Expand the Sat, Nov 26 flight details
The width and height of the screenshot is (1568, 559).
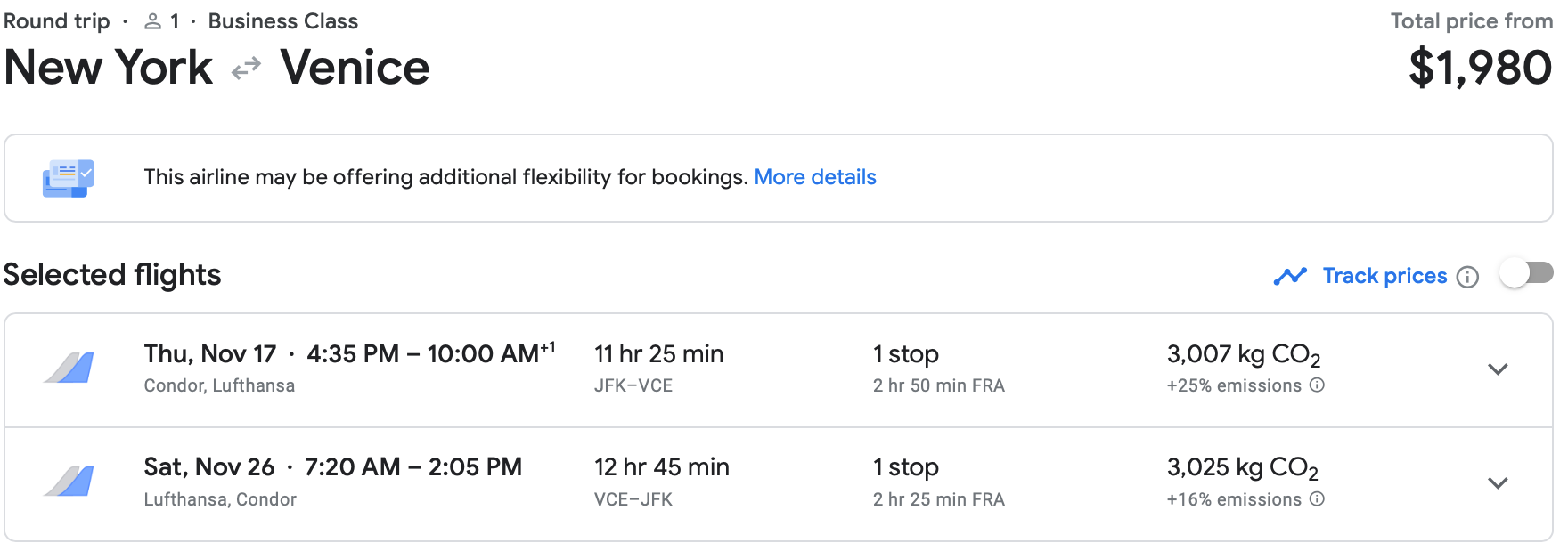pyautogui.click(x=1498, y=483)
